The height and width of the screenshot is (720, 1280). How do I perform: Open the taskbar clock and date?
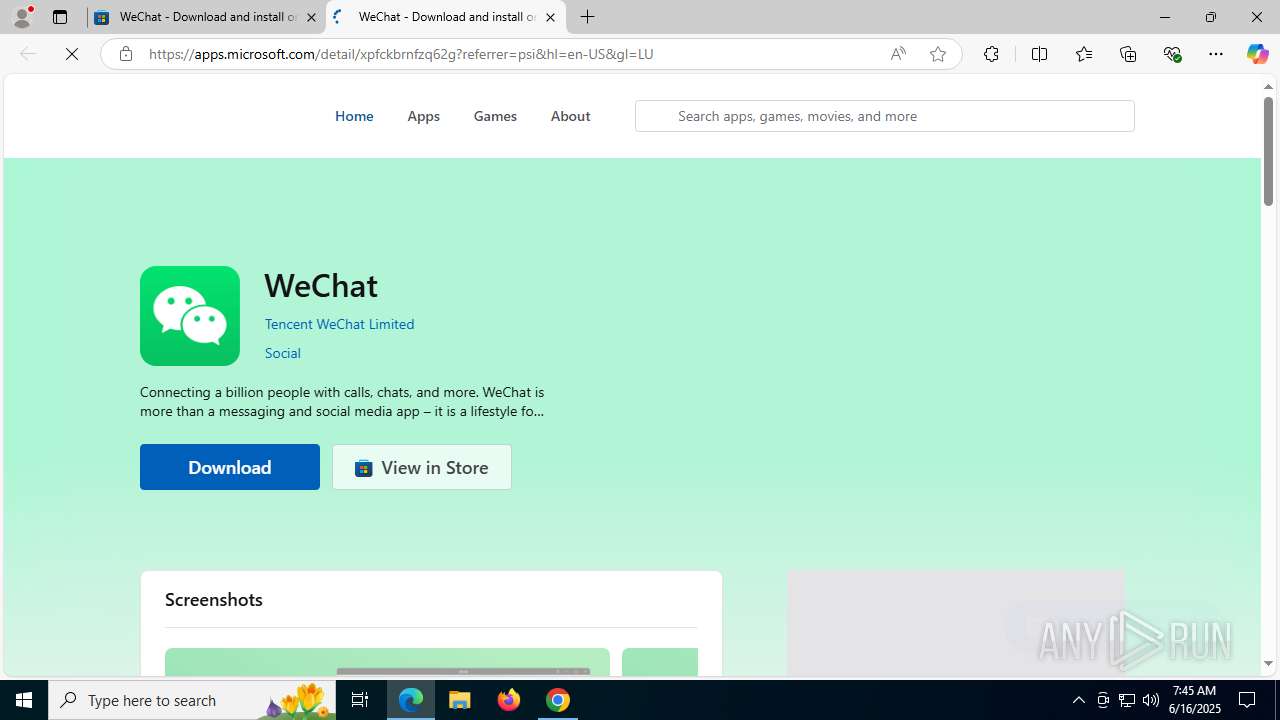[1193, 700]
